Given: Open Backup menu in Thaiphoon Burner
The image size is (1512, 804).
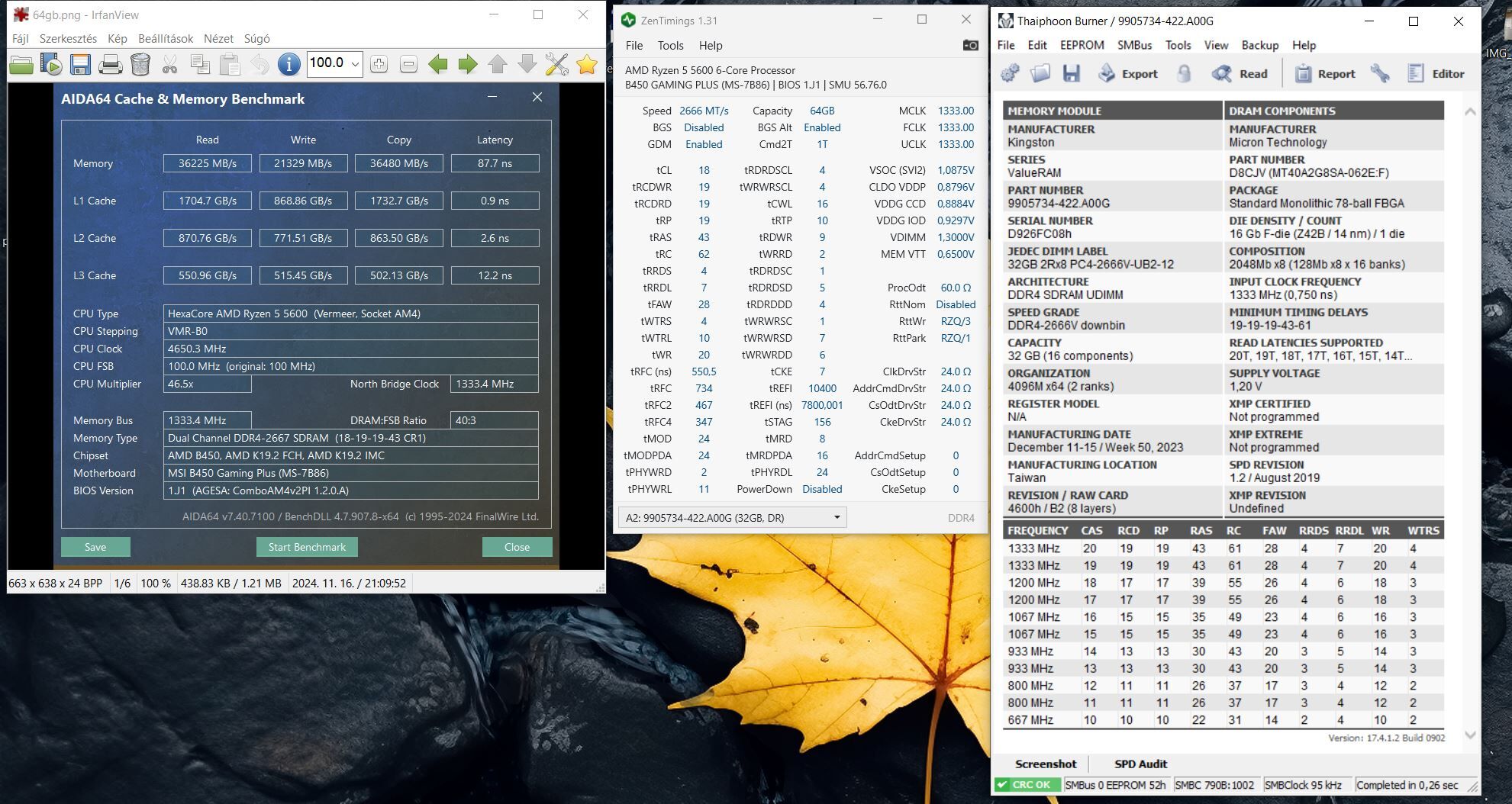Looking at the screenshot, I should (x=1260, y=45).
